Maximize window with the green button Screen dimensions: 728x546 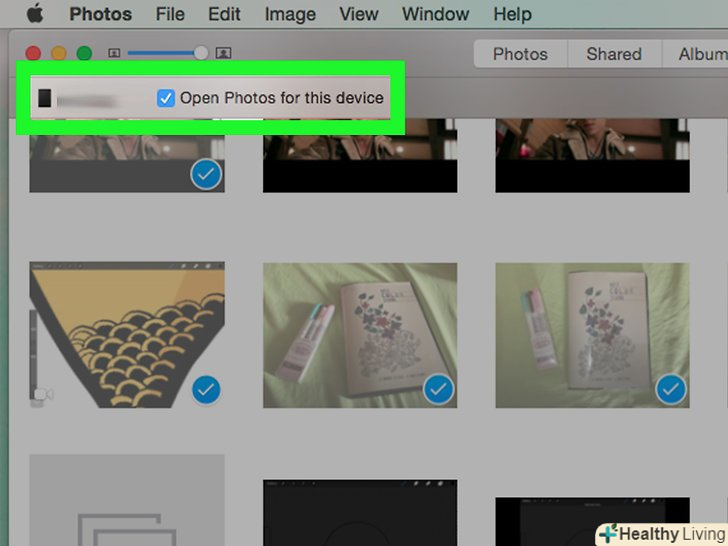[84, 53]
